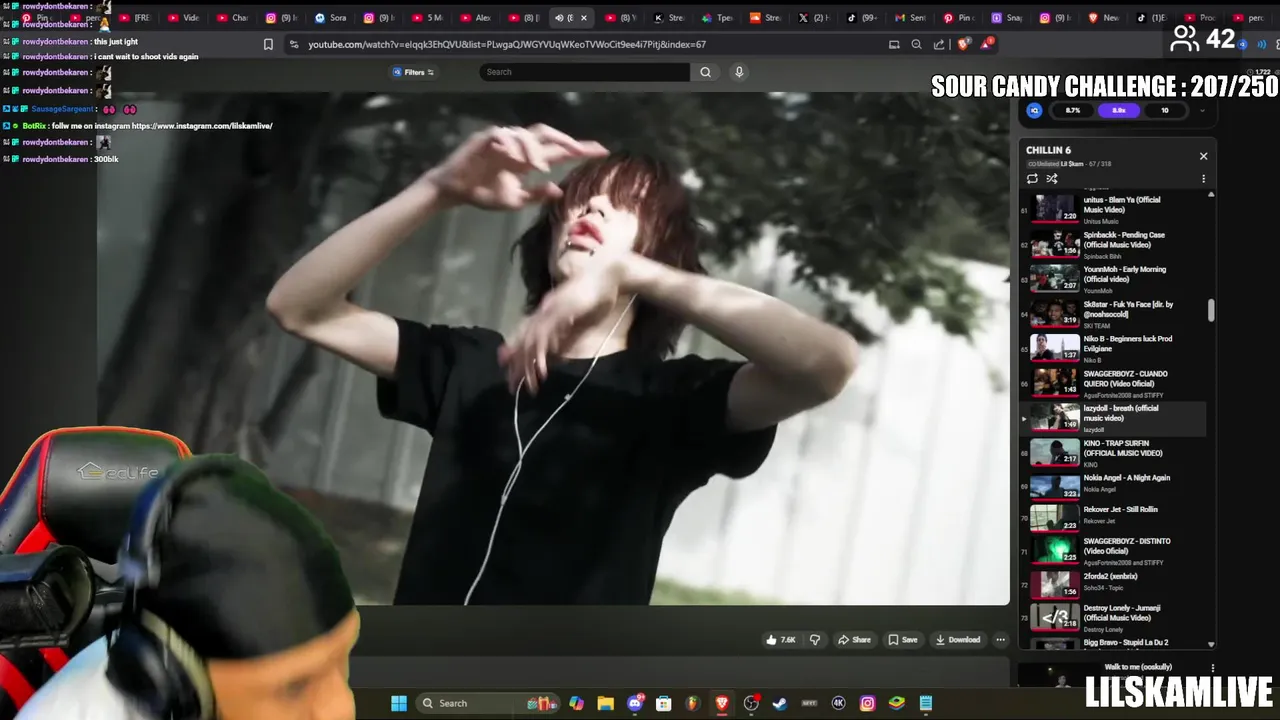Open BlueStacks from the taskbar

896,703
